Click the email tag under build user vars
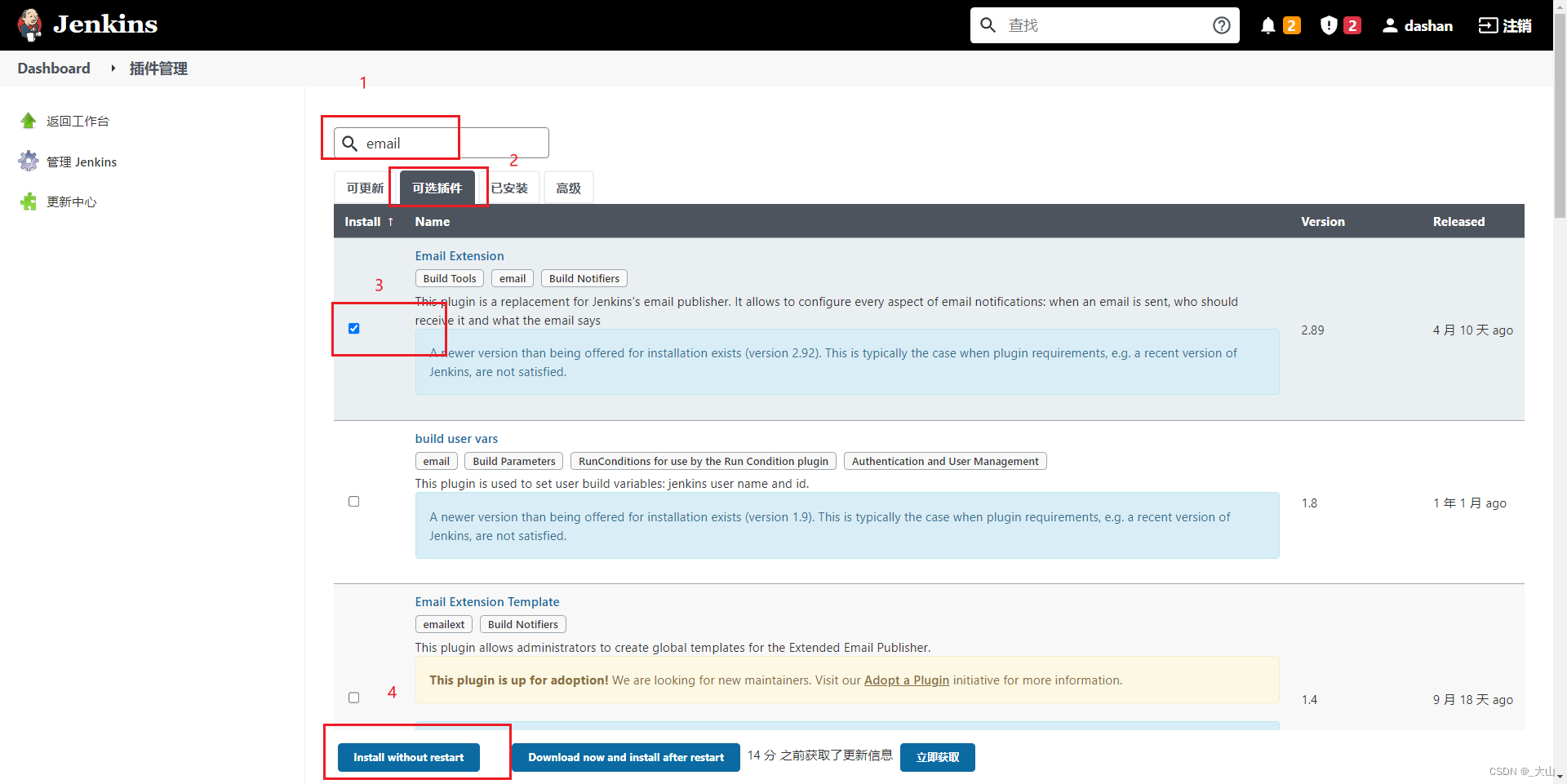1567x784 pixels. click(x=437, y=461)
